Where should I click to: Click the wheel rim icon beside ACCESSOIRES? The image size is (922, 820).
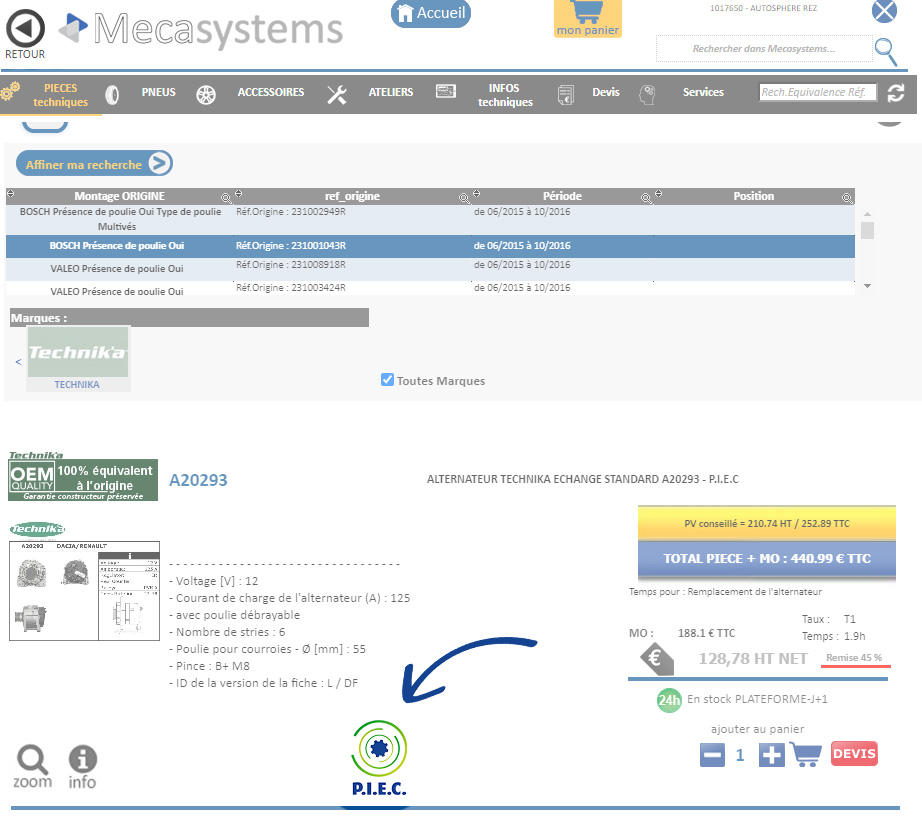coord(206,95)
